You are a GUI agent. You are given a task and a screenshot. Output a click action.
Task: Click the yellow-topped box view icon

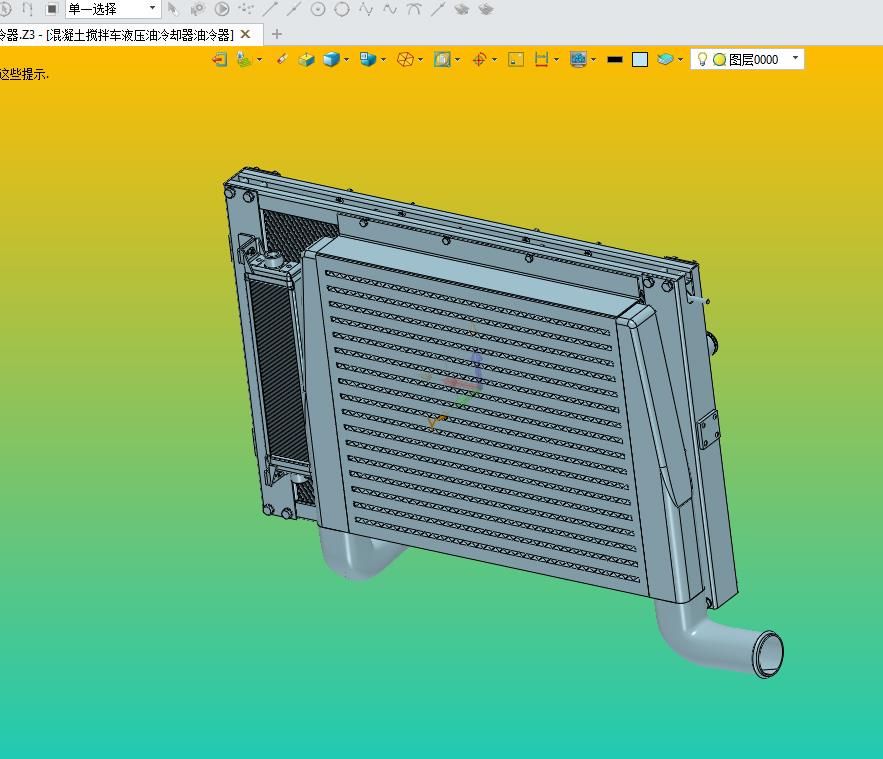[306, 59]
